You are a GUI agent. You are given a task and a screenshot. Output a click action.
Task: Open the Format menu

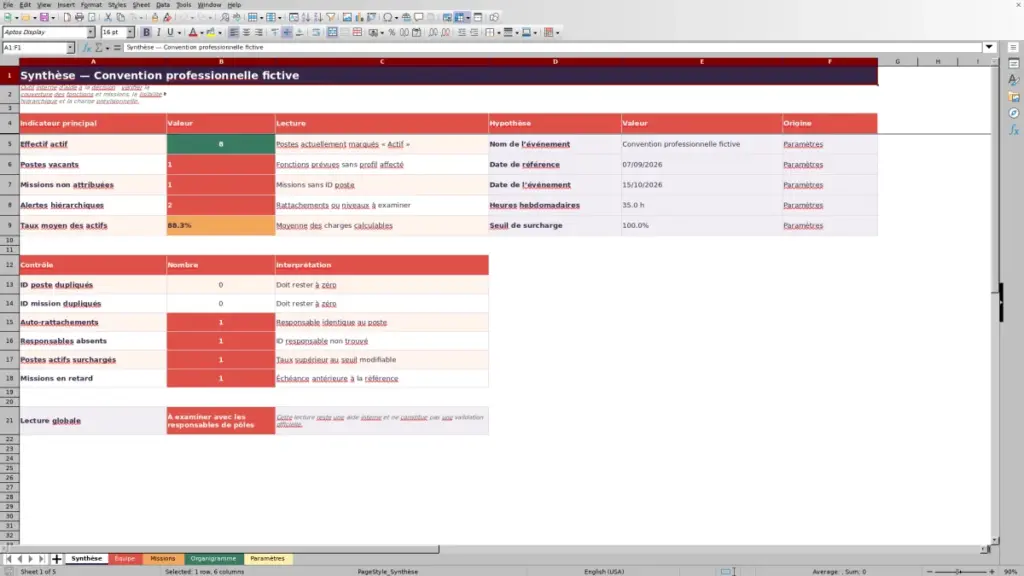coord(91,5)
